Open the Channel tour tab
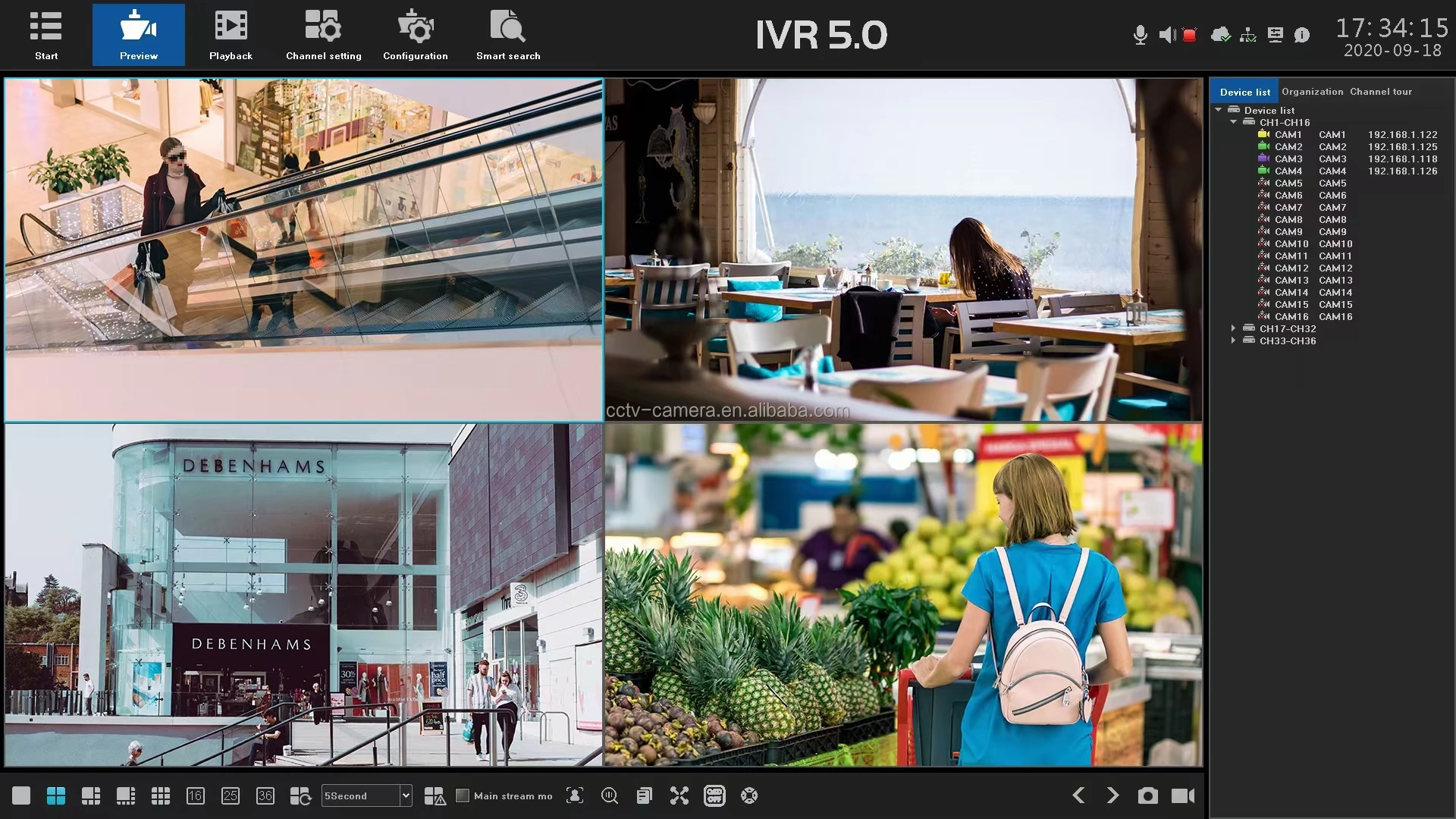The width and height of the screenshot is (1456, 819). 1380,92
